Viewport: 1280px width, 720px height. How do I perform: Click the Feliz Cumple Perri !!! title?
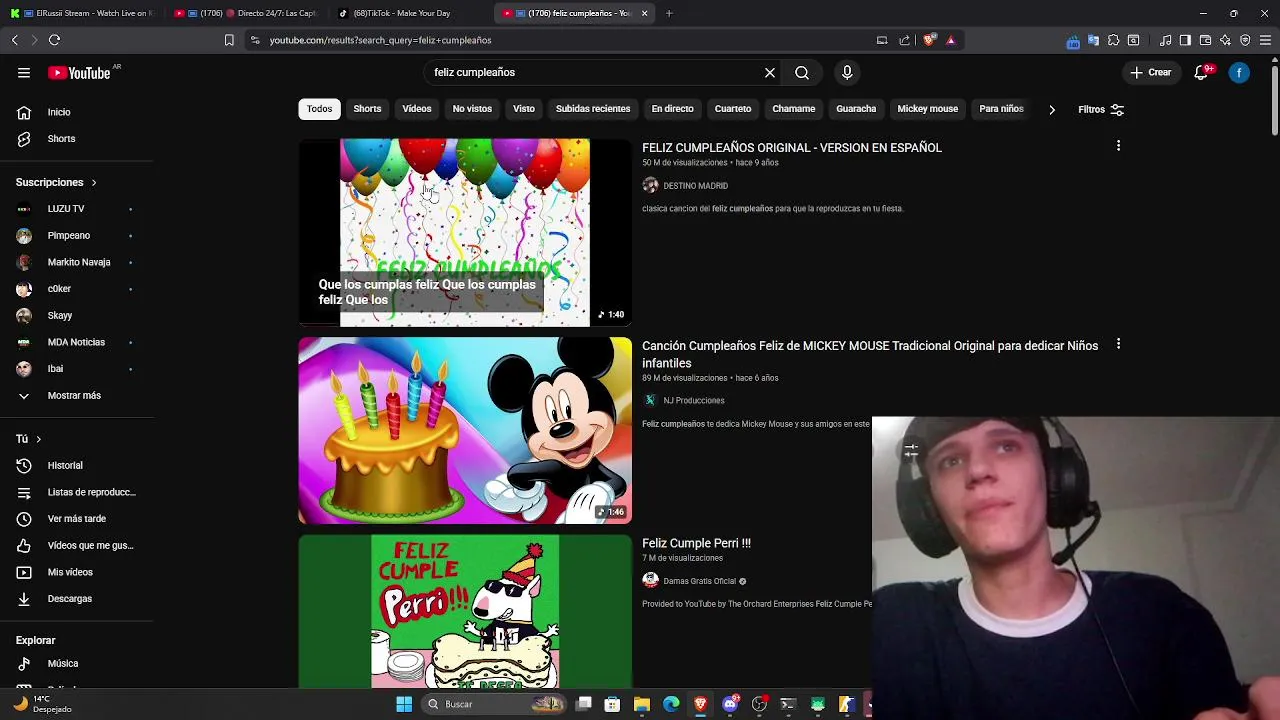(696, 543)
